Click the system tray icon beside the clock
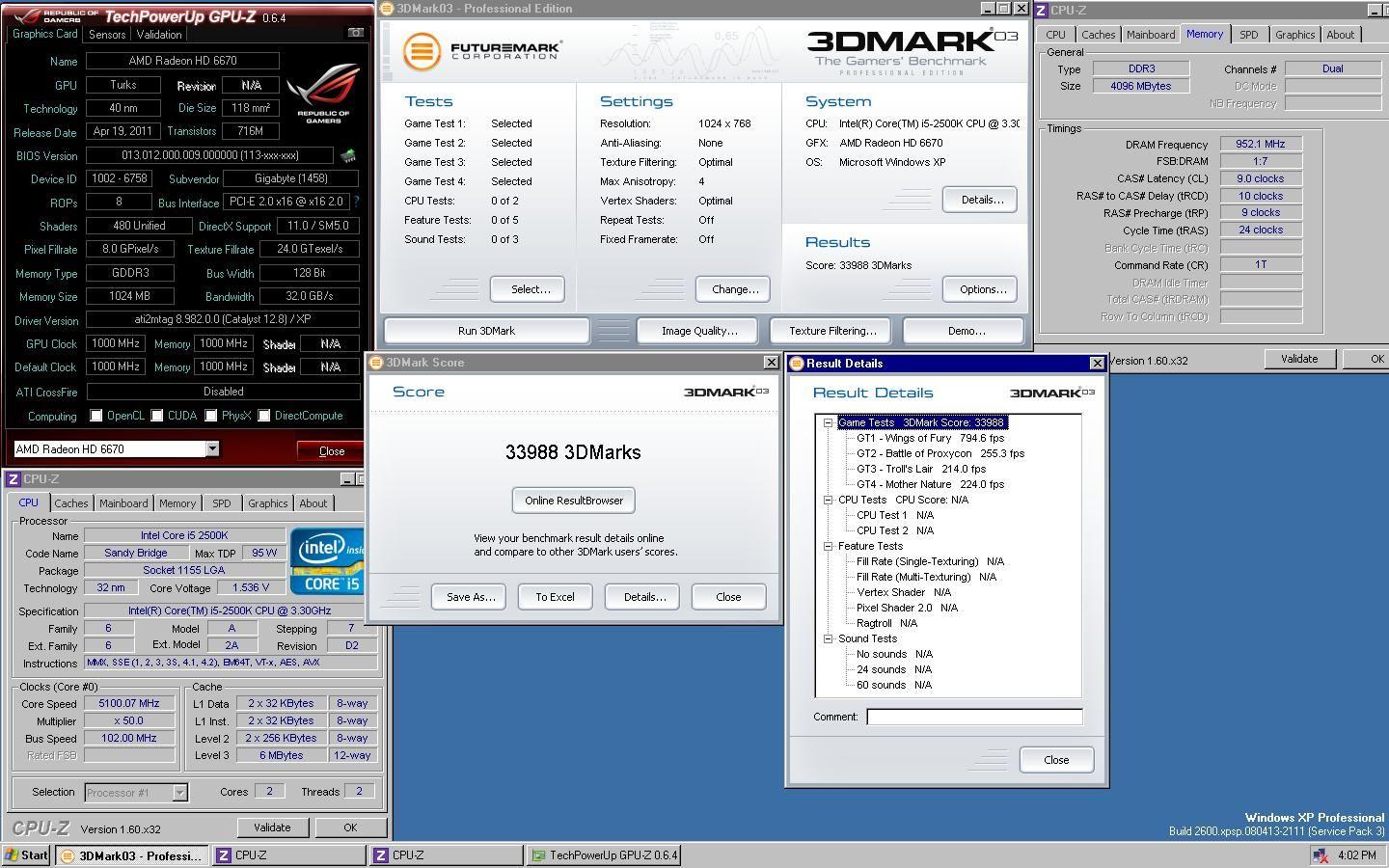 point(1321,855)
